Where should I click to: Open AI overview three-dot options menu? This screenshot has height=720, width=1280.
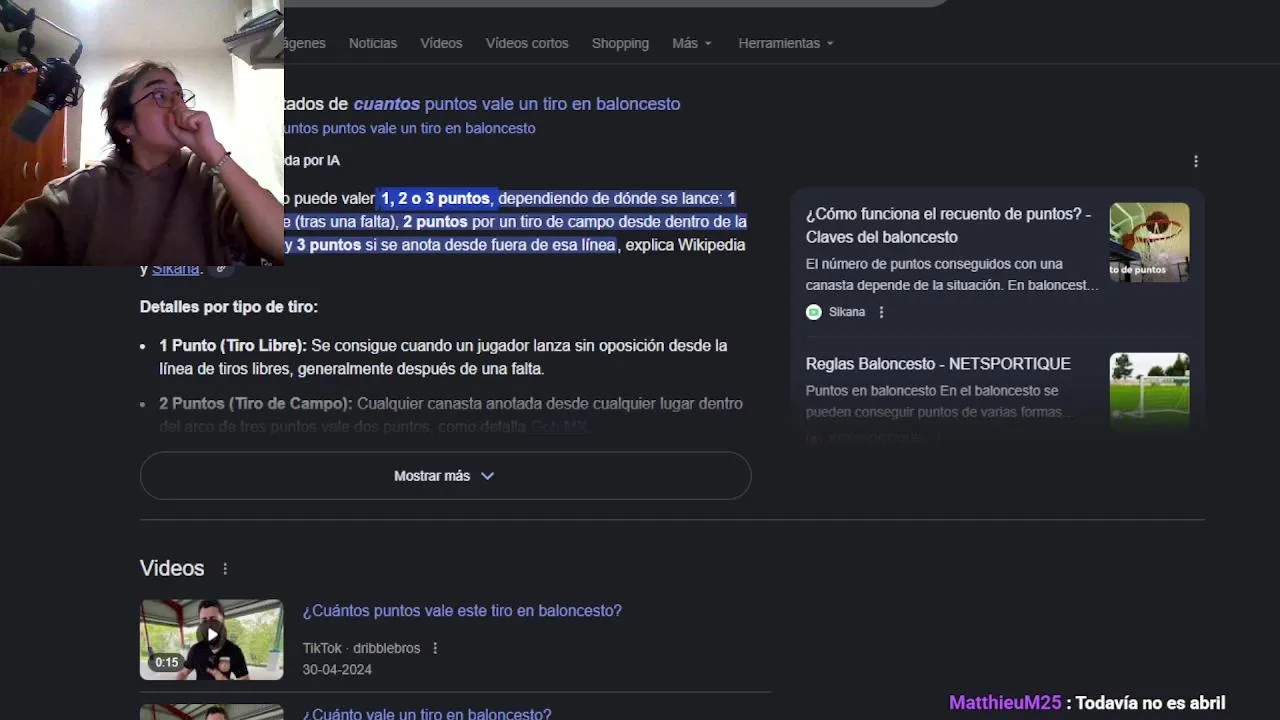(1196, 161)
